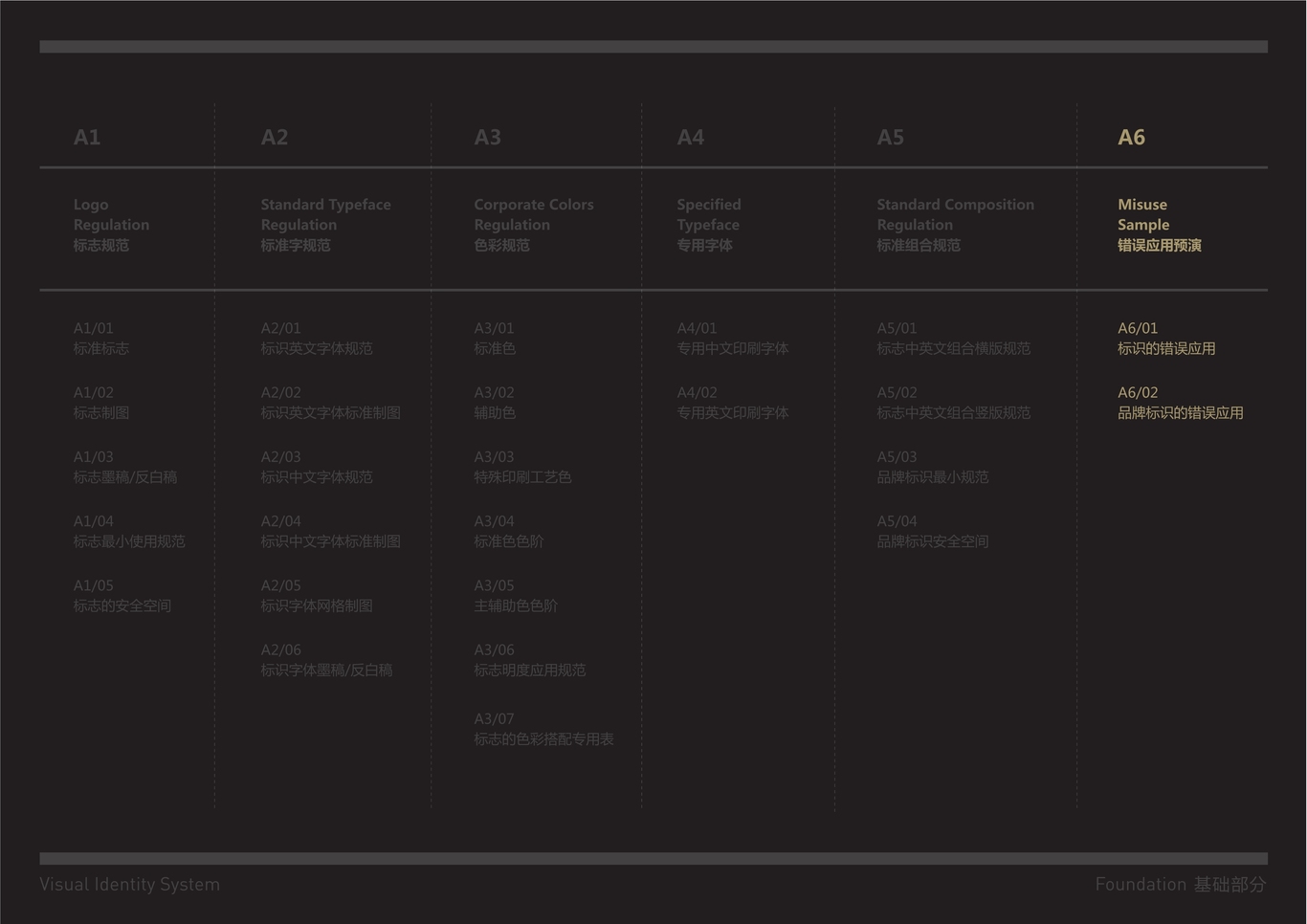
Task: Select the A4 section heading
Action: coord(691,137)
